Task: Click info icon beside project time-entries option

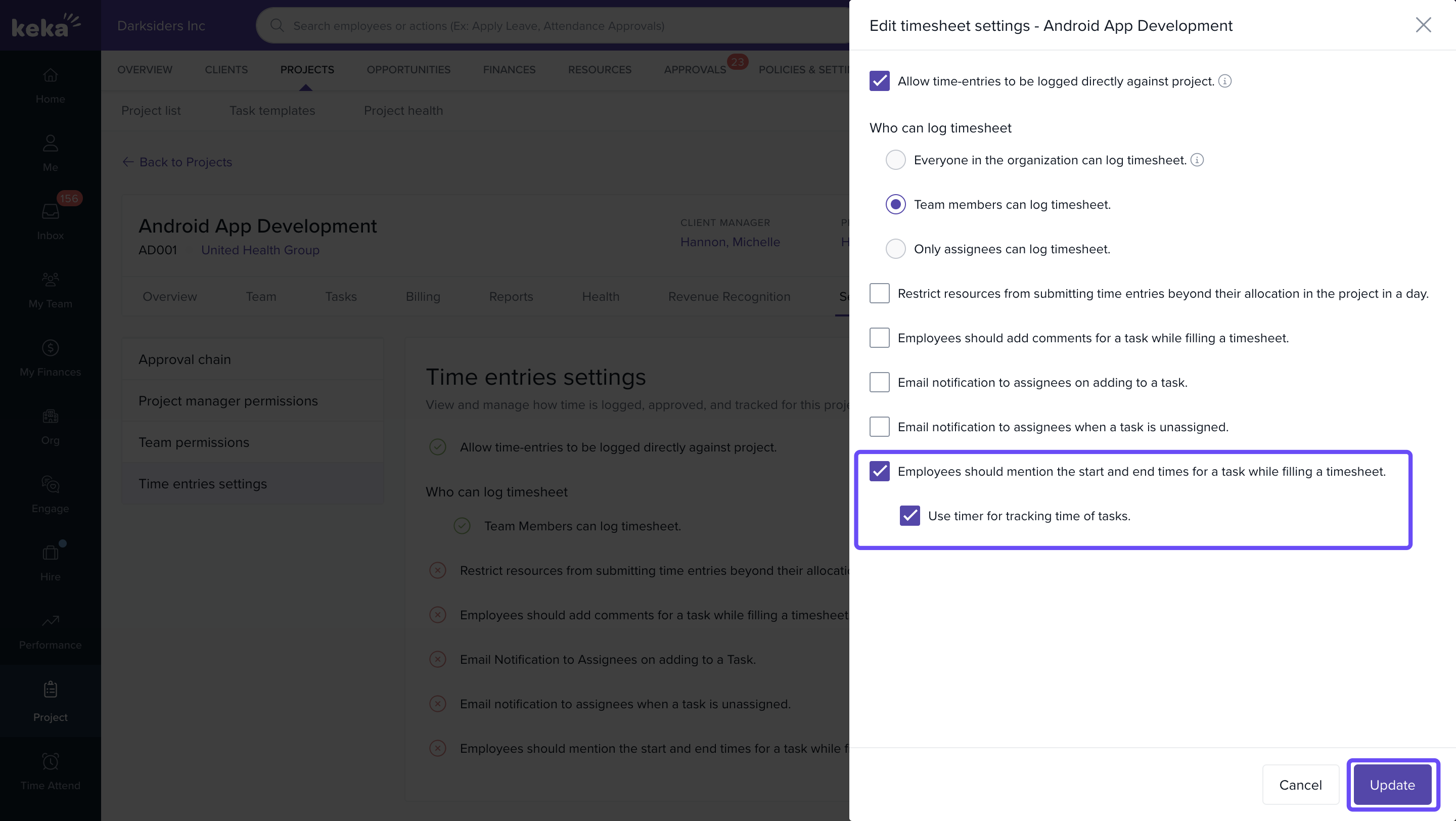Action: 1224,81
